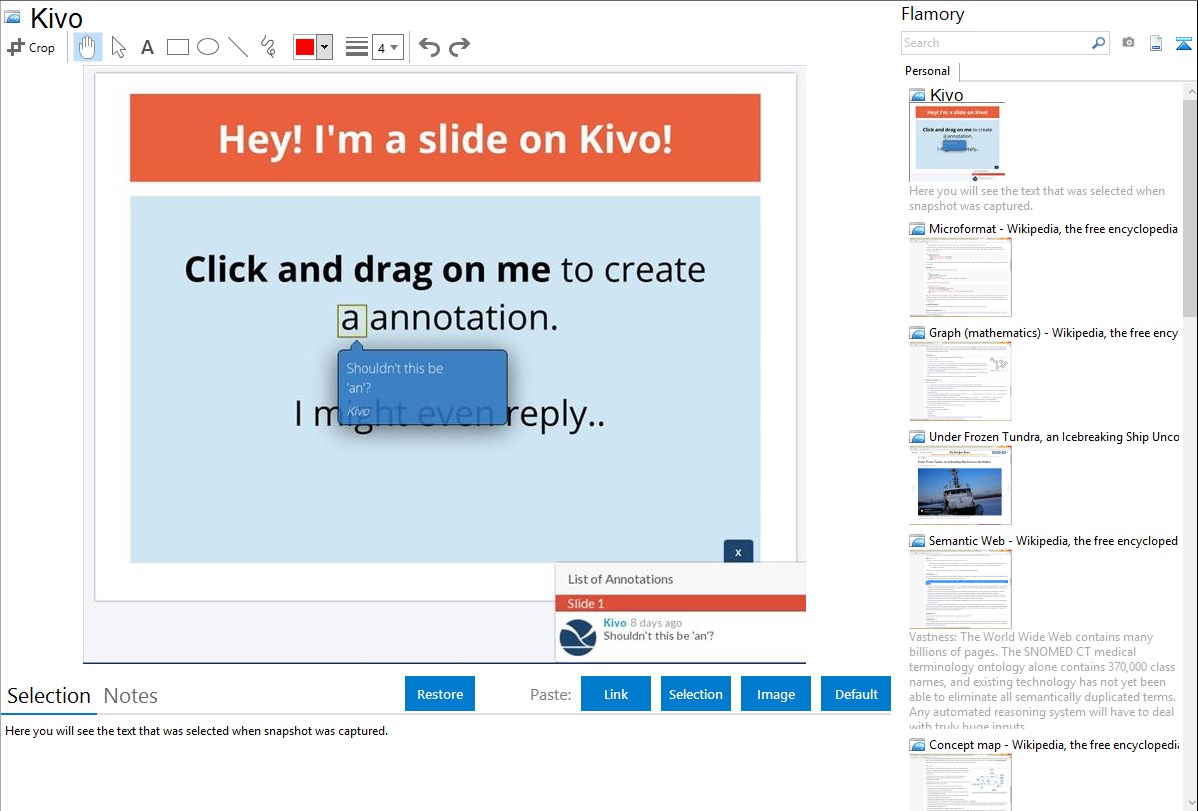Switch to the Selection tab

(49, 696)
